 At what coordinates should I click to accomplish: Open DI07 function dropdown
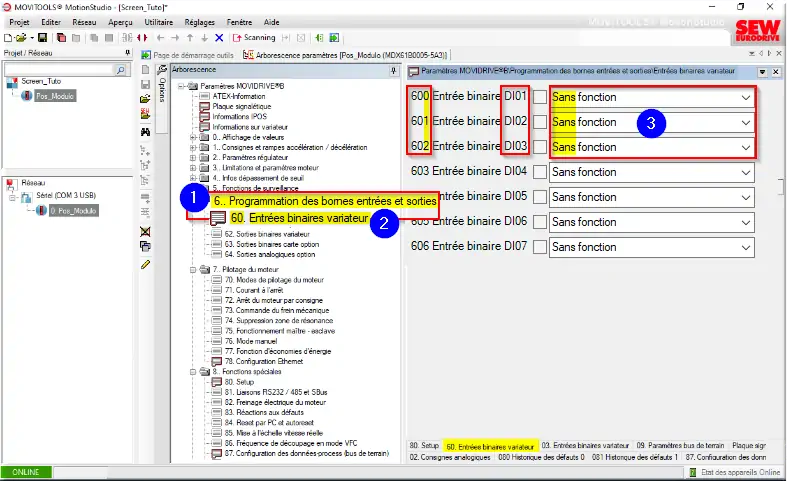746,248
